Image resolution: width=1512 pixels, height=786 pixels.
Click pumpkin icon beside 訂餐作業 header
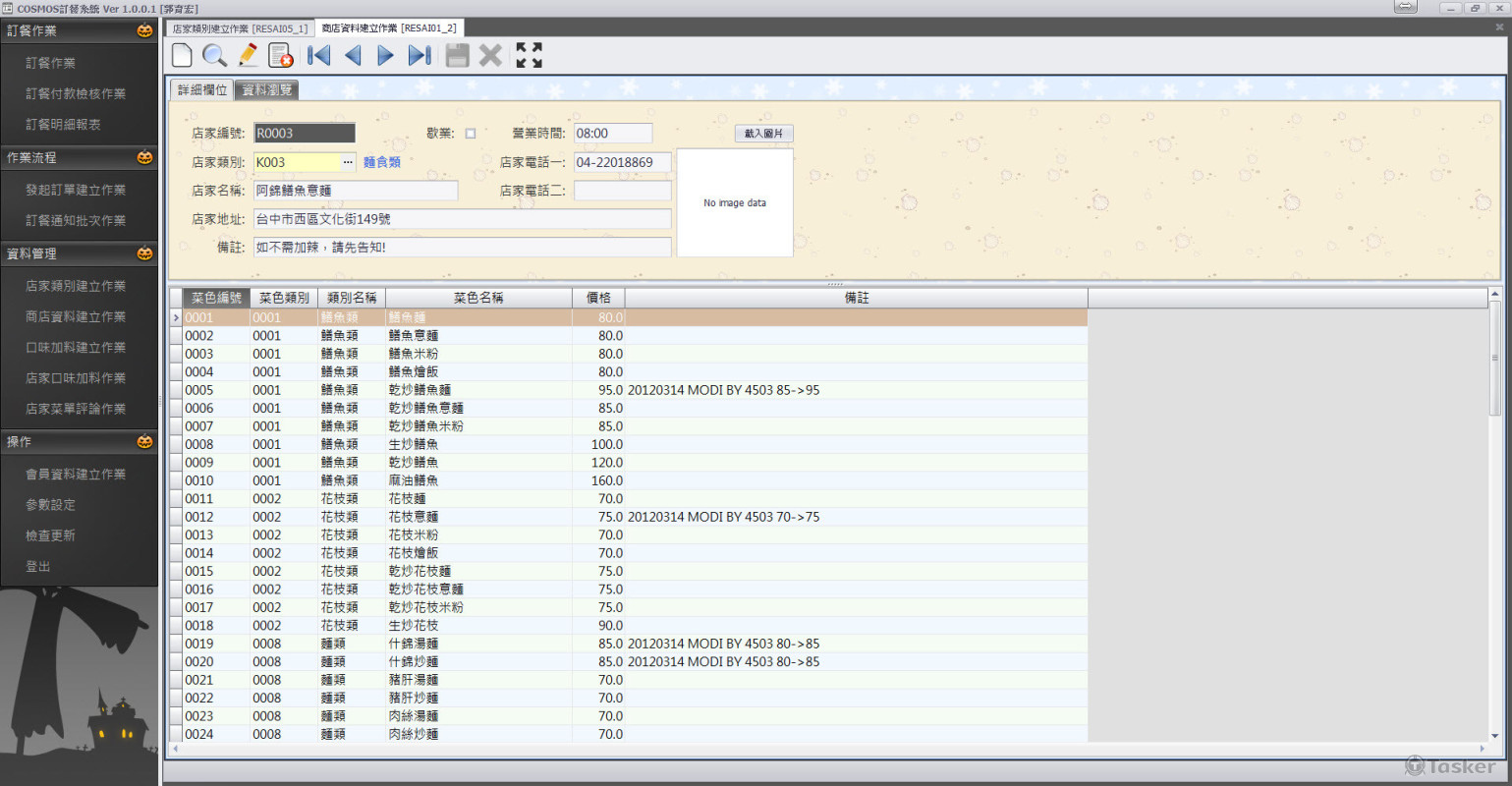tap(144, 30)
